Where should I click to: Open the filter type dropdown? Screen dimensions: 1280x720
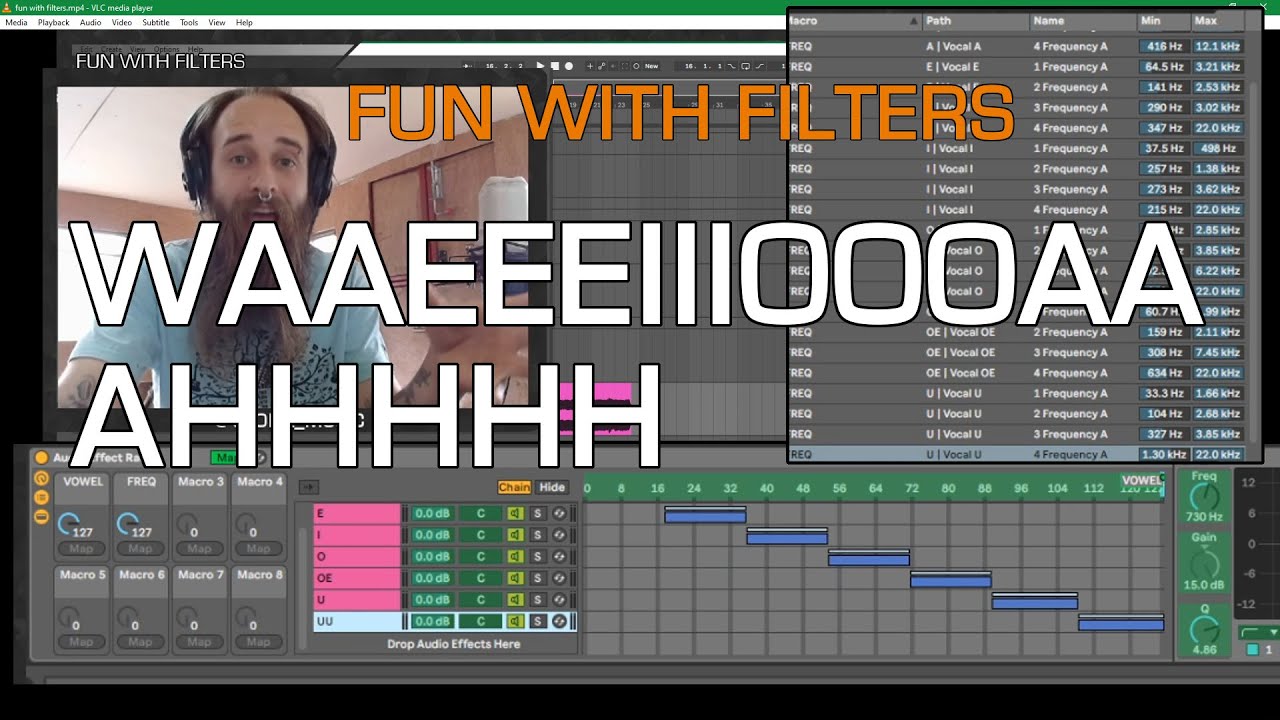(1259, 632)
